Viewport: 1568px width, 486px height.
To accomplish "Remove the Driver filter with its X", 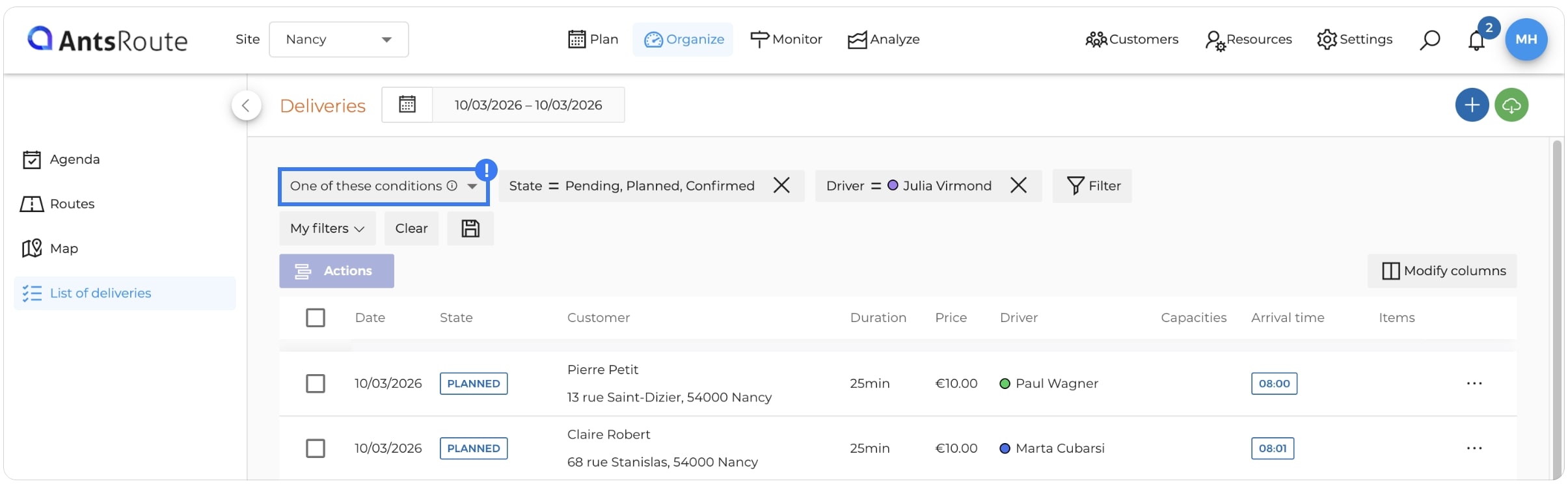I will coord(1019,186).
